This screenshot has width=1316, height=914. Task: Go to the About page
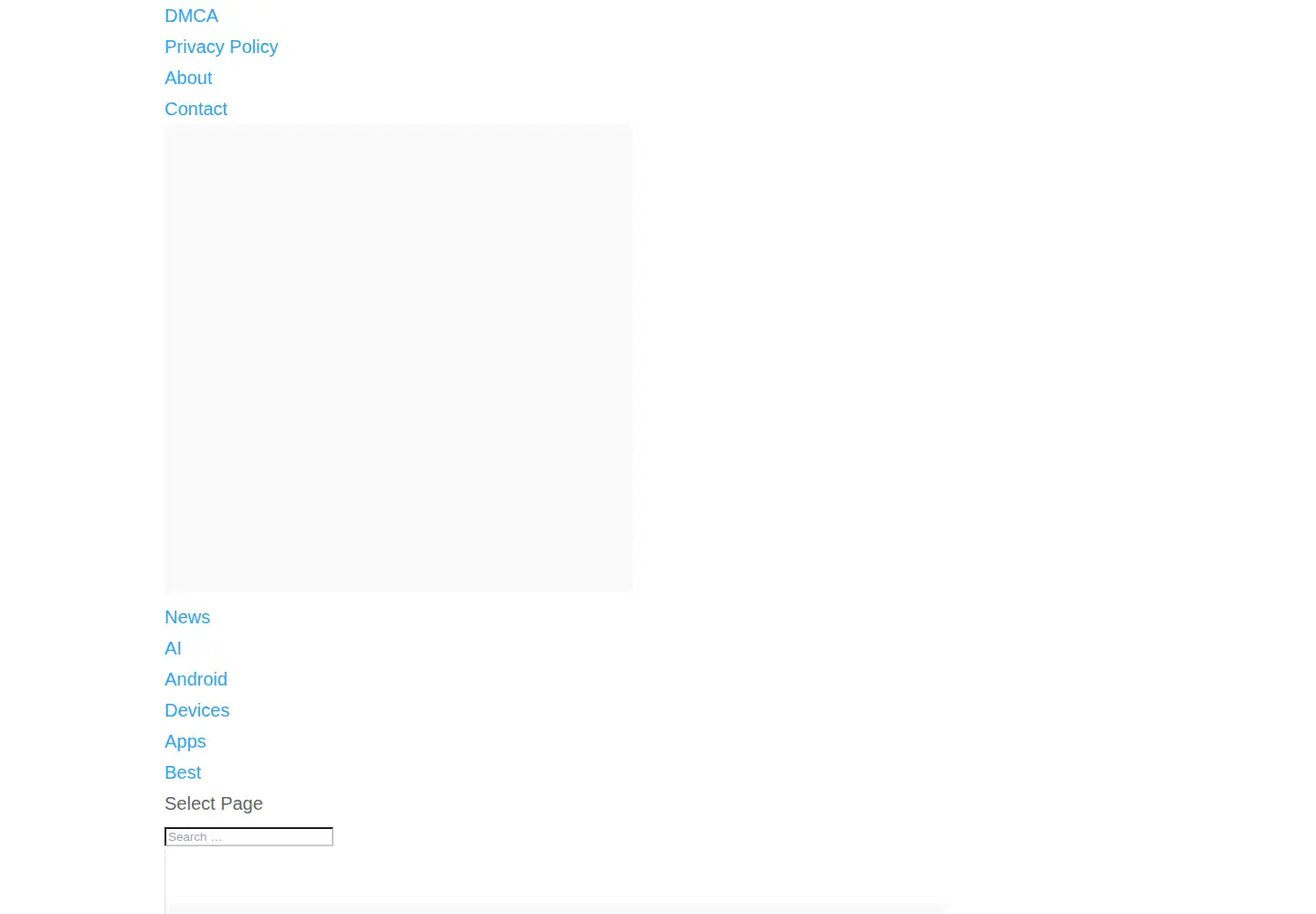point(188,78)
